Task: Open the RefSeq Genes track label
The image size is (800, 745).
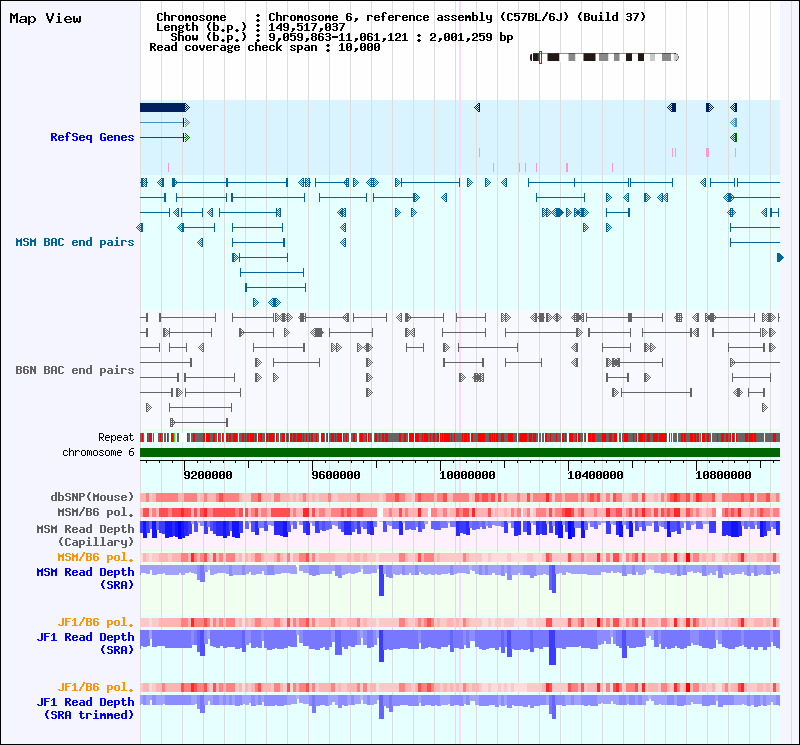Action: point(92,137)
